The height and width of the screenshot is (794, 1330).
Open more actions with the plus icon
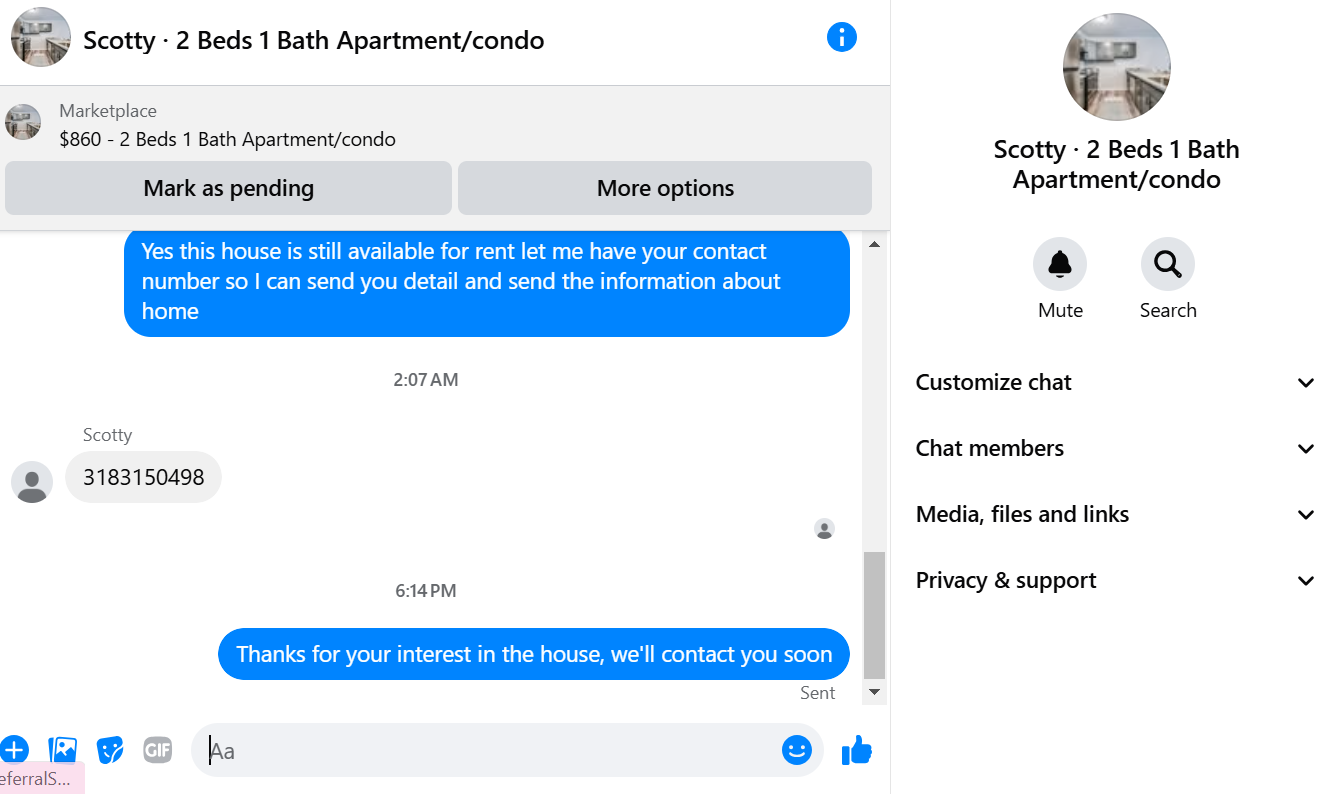point(14,749)
